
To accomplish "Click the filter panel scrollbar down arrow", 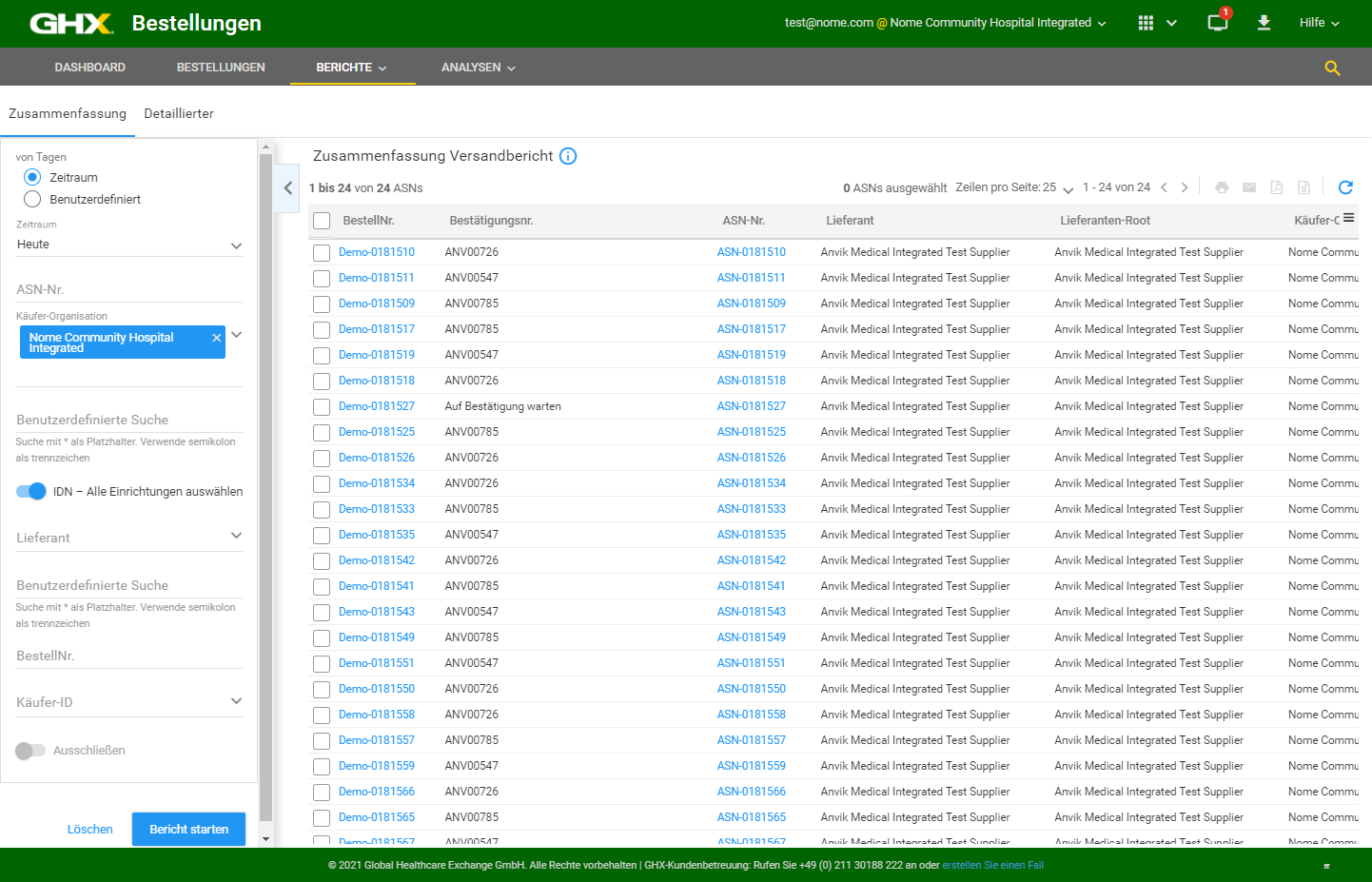I will [x=265, y=839].
